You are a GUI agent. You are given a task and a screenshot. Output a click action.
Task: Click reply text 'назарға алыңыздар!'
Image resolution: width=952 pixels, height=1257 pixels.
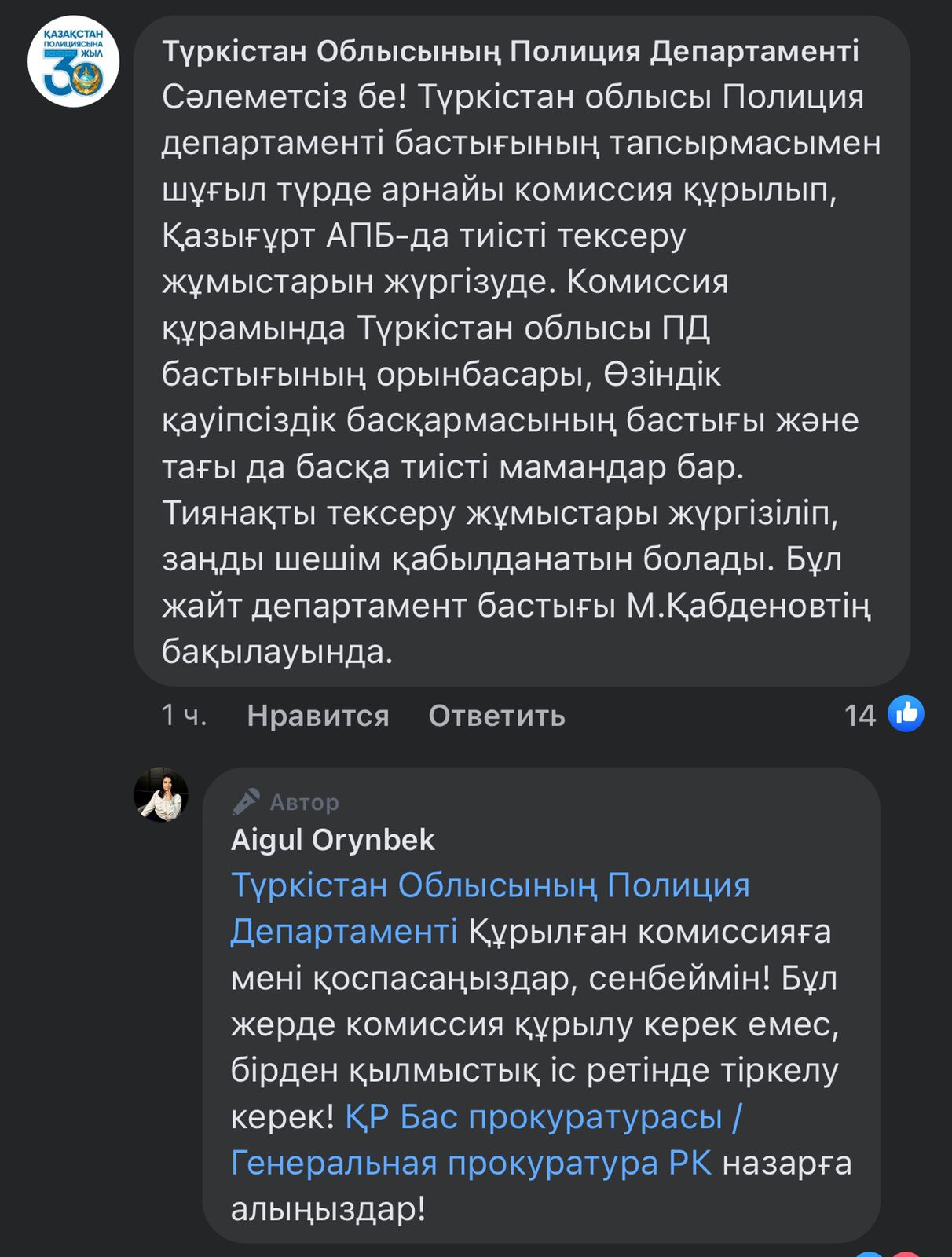[x=785, y=1164]
